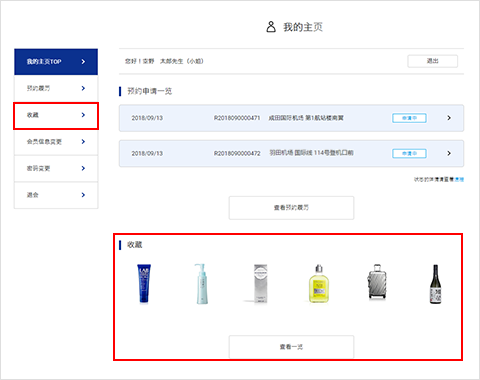Open 预约履历 in the sidebar menu
The image size is (480, 380).
click(56, 88)
